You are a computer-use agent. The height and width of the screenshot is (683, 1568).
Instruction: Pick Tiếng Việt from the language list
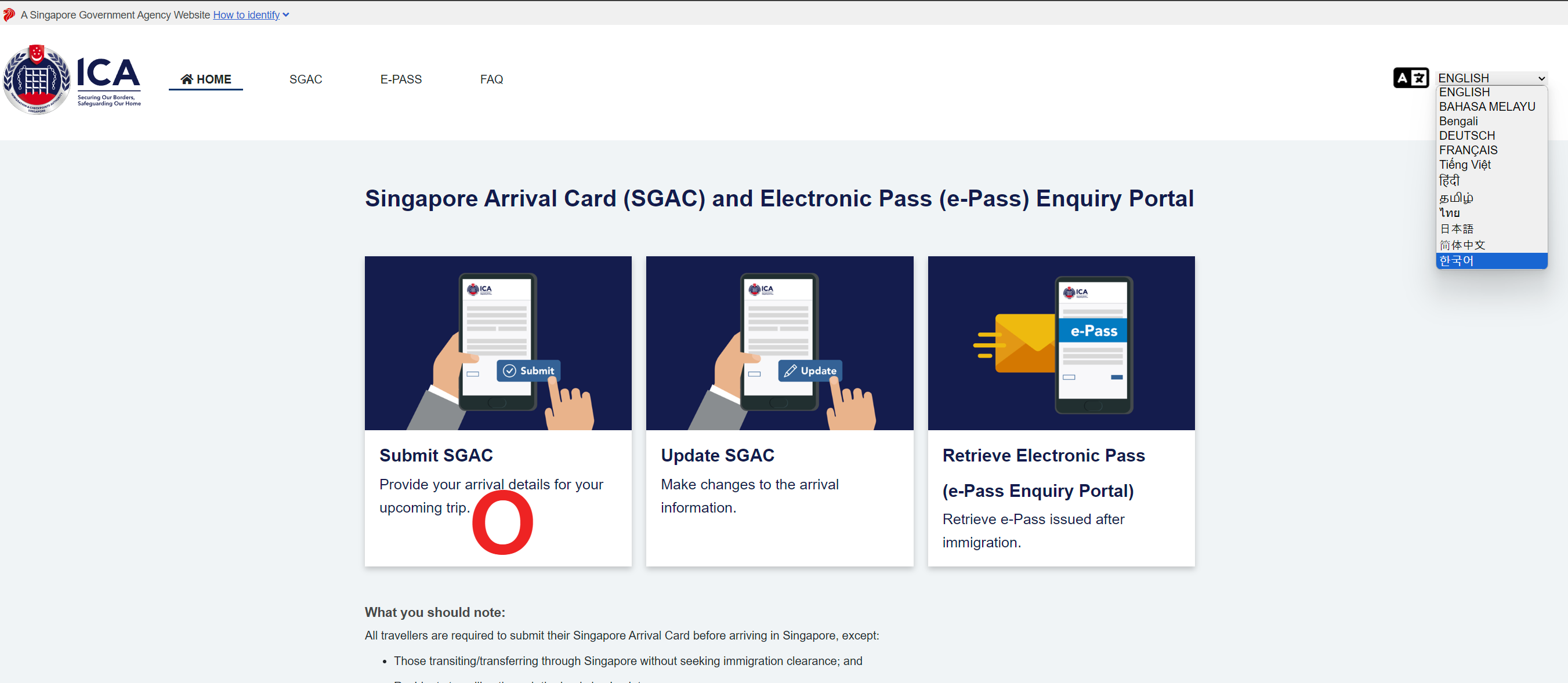[x=1491, y=165]
